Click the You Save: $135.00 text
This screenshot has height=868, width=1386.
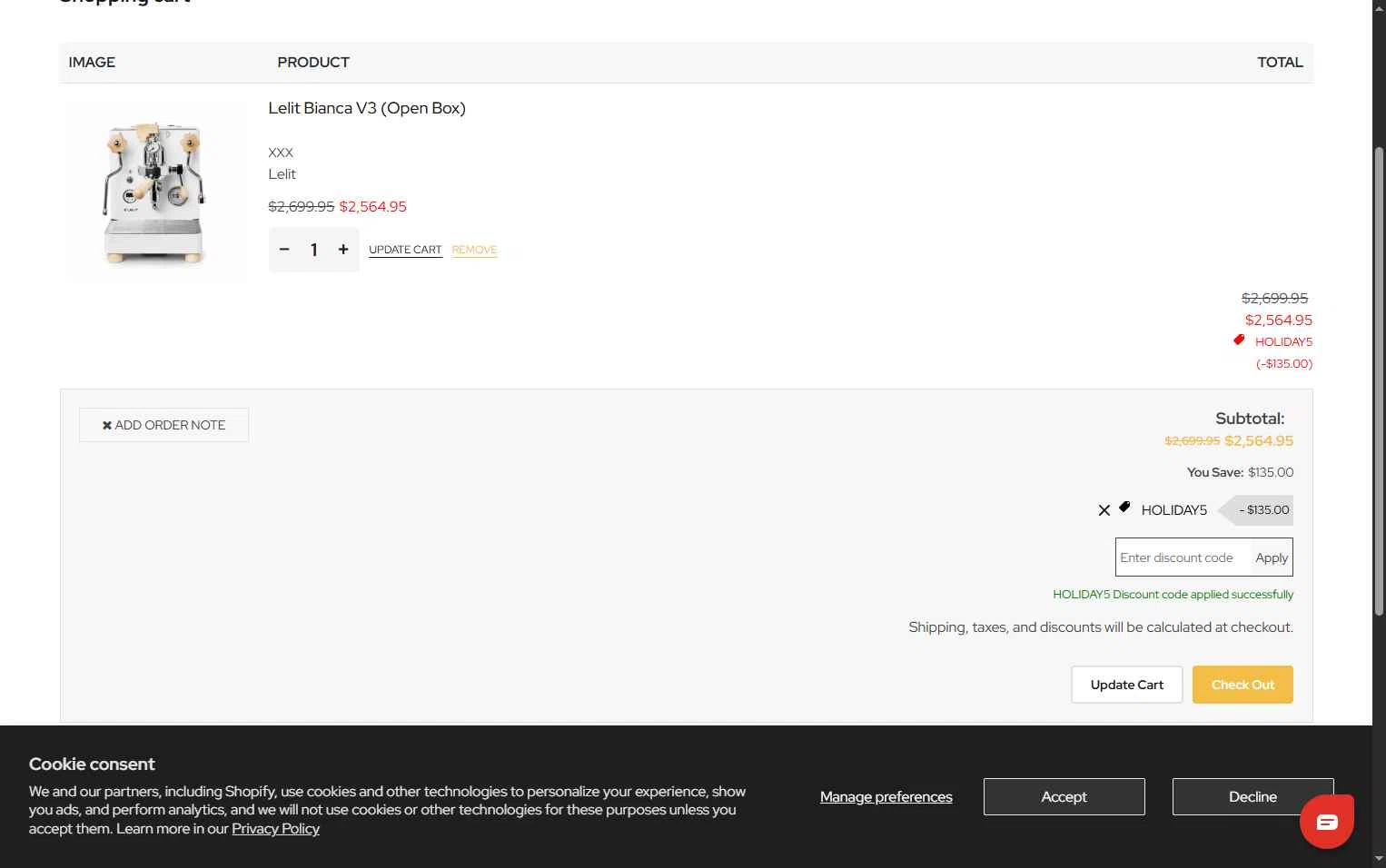click(x=1240, y=472)
